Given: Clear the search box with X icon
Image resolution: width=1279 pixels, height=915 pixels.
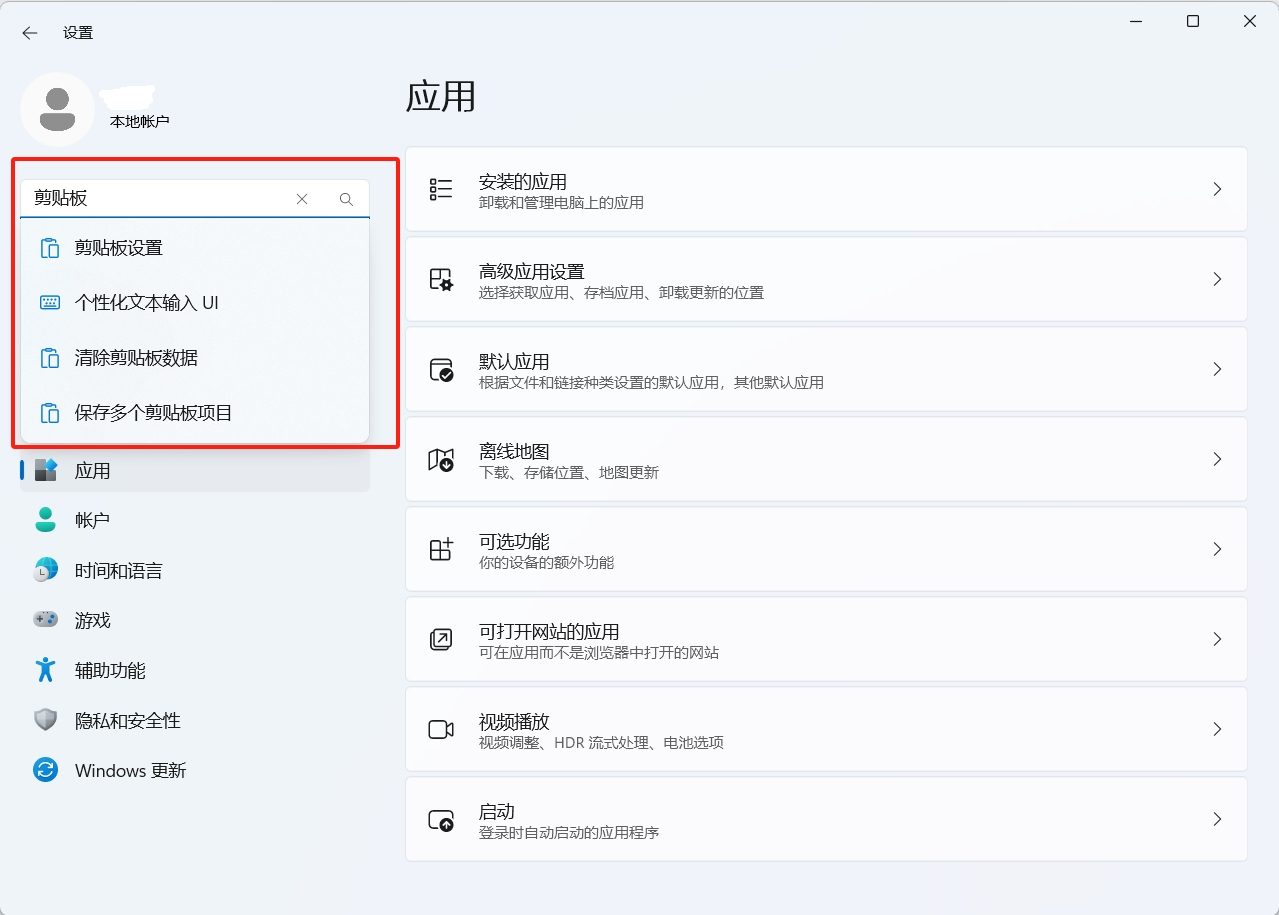Looking at the screenshot, I should click(302, 199).
